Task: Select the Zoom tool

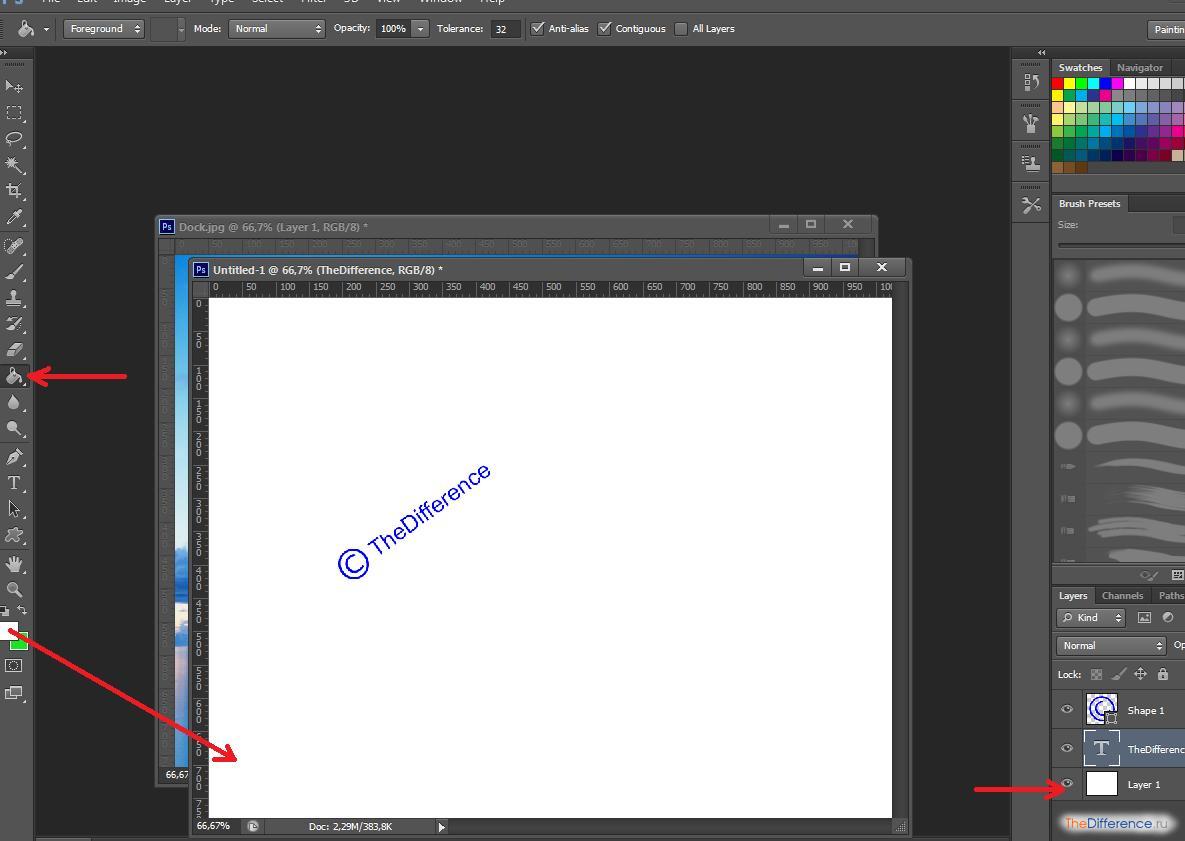Action: tap(14, 589)
